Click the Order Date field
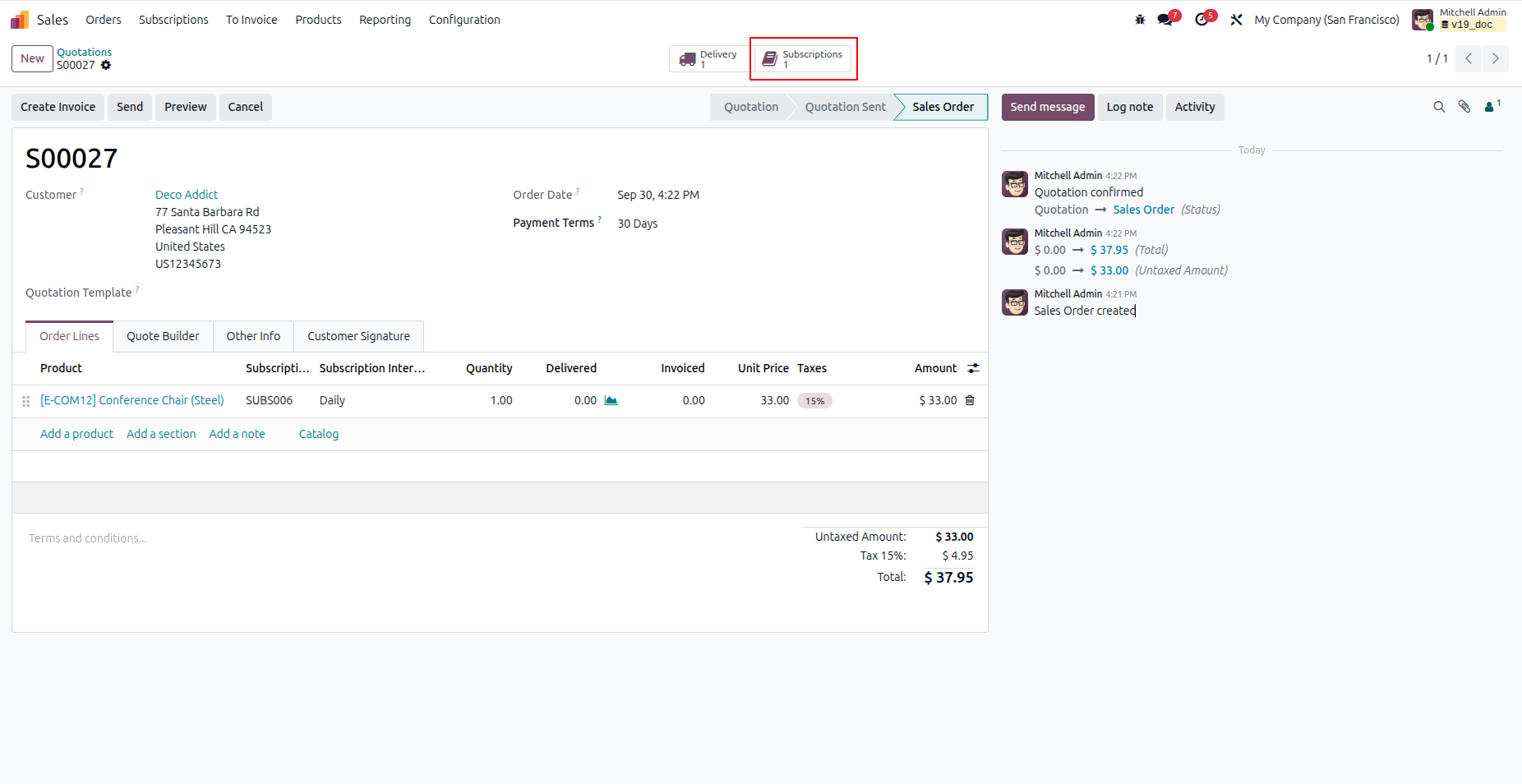 click(x=658, y=195)
